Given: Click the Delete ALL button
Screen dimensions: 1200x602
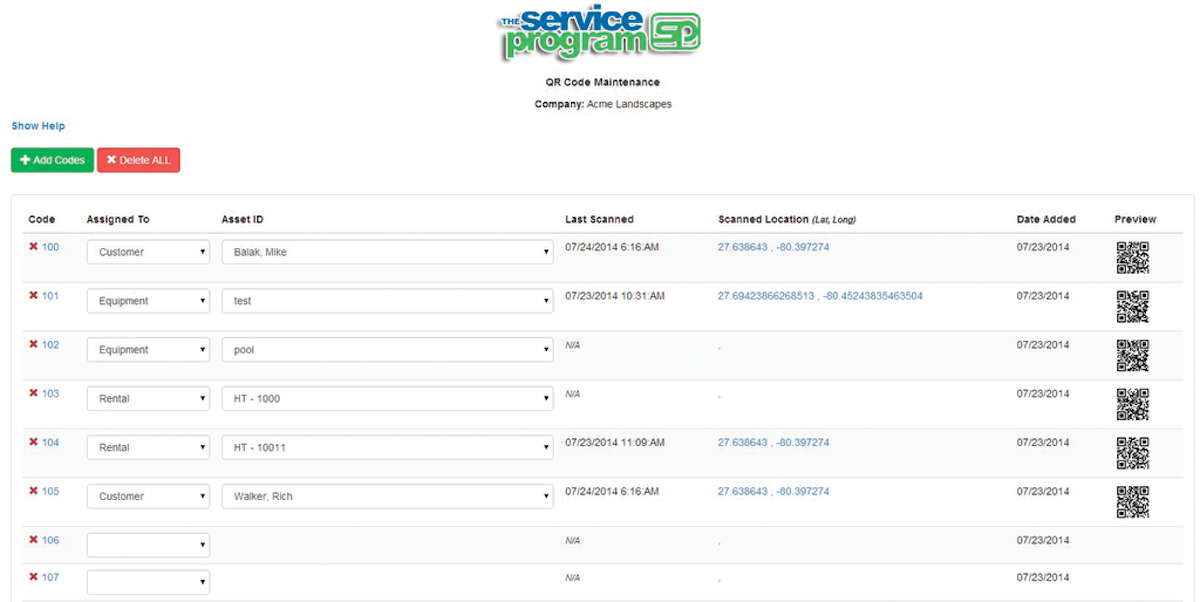Looking at the screenshot, I should point(139,160).
